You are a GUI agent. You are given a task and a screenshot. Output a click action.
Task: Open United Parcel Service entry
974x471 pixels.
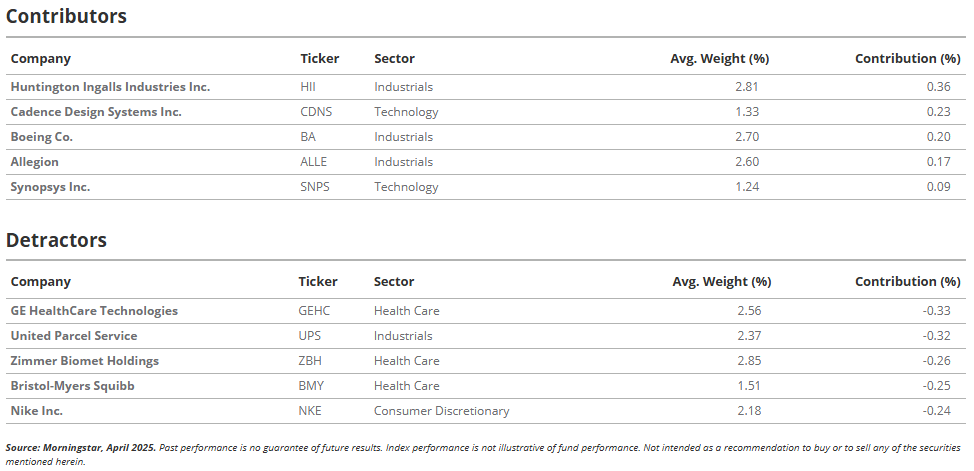click(74, 336)
